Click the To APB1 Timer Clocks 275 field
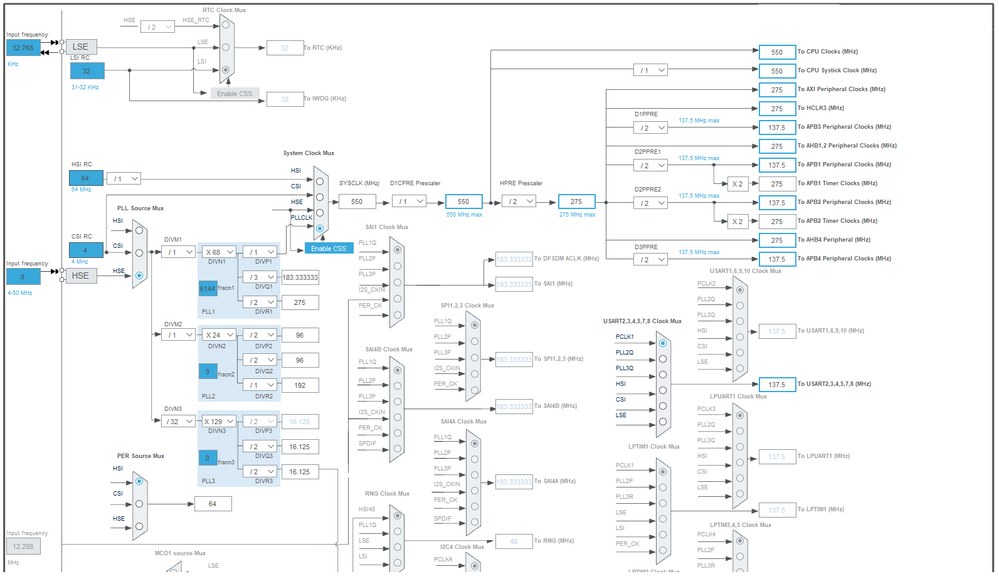Screen dimensions: 999x578 (x=777, y=184)
